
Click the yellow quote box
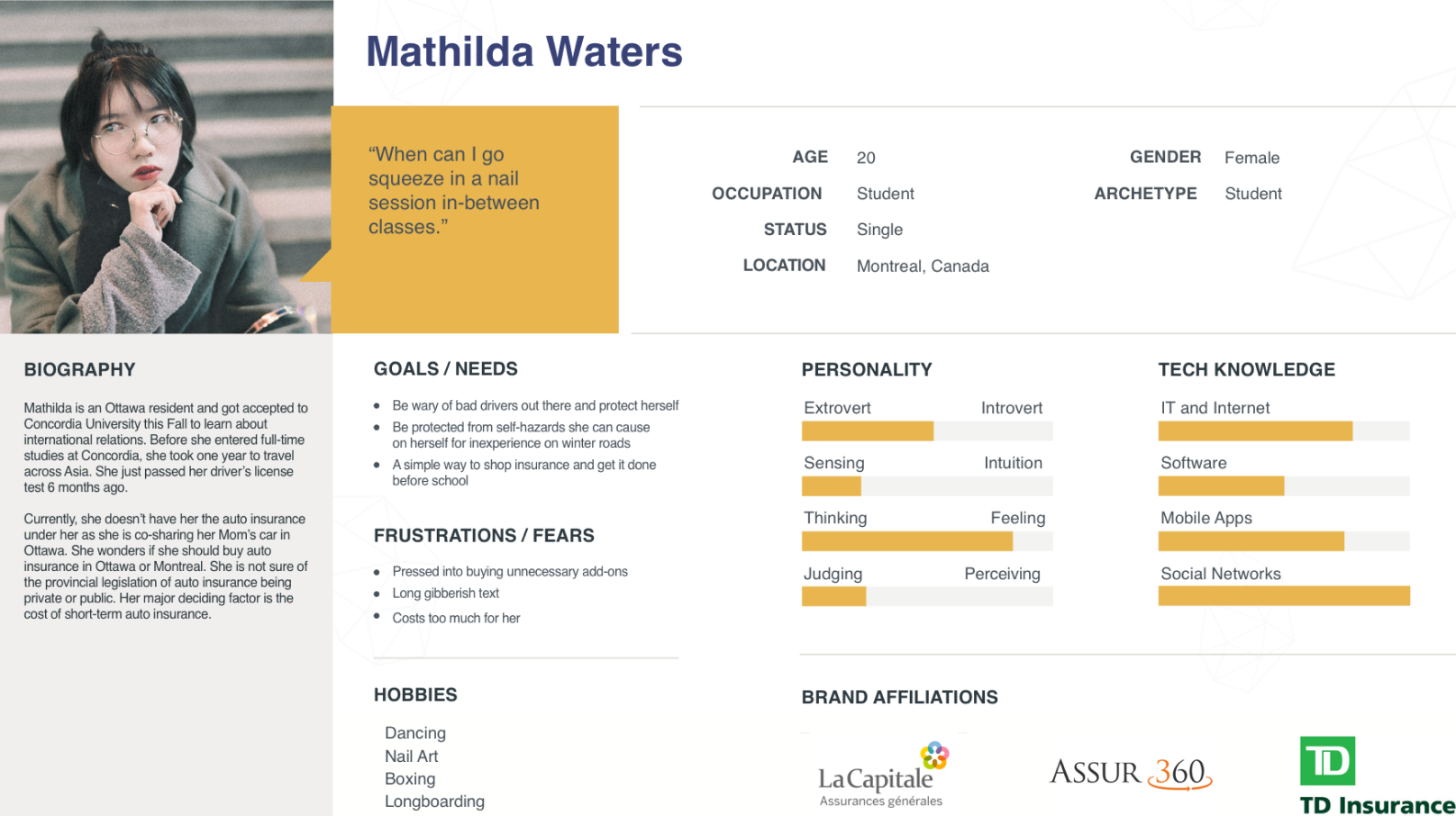(475, 220)
